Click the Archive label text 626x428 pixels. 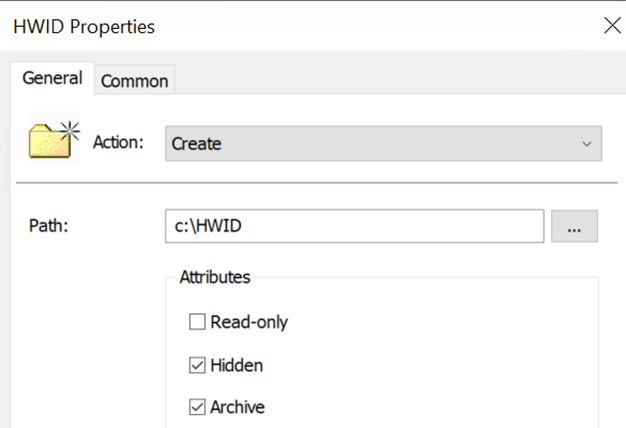pos(237,407)
